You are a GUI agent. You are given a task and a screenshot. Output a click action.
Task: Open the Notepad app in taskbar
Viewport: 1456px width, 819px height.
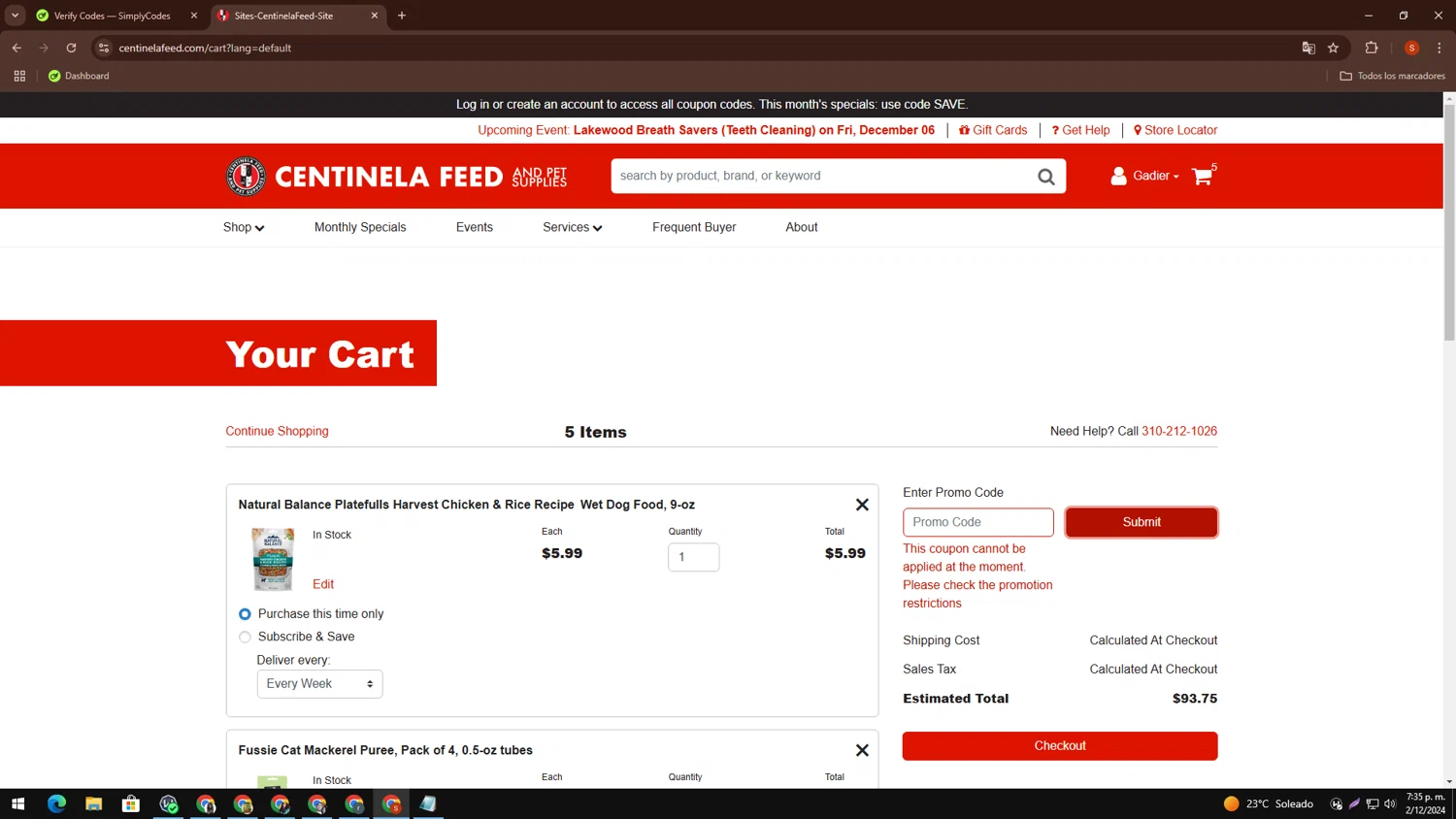pos(428,803)
